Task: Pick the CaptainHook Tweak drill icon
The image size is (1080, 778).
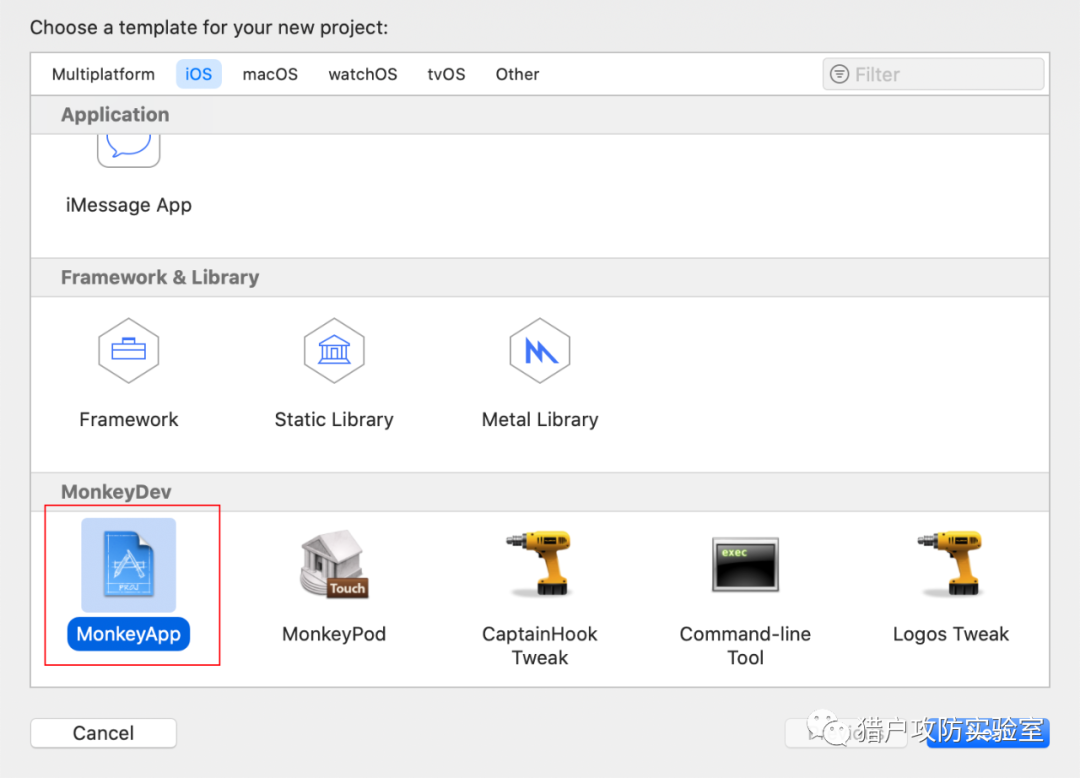Action: (x=540, y=563)
